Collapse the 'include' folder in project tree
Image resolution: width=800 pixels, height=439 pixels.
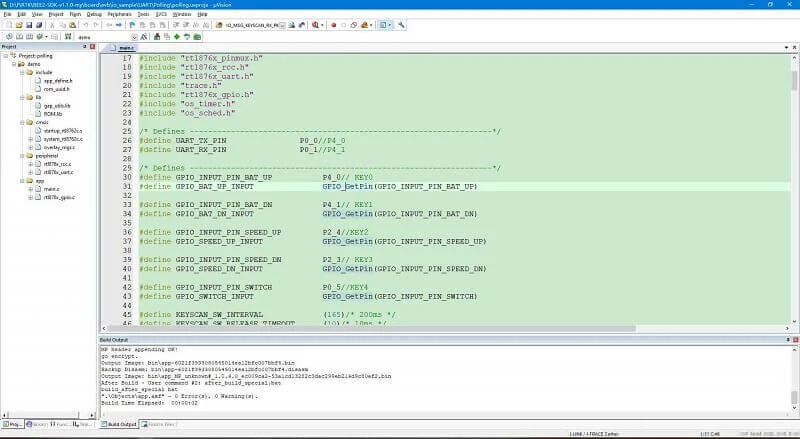(22, 72)
